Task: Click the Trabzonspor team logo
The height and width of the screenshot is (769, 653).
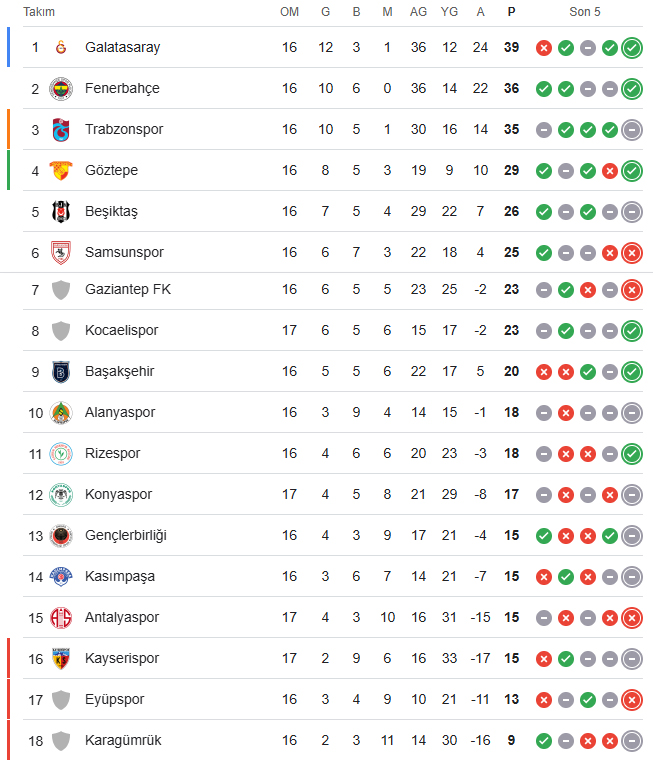Action: (61, 130)
